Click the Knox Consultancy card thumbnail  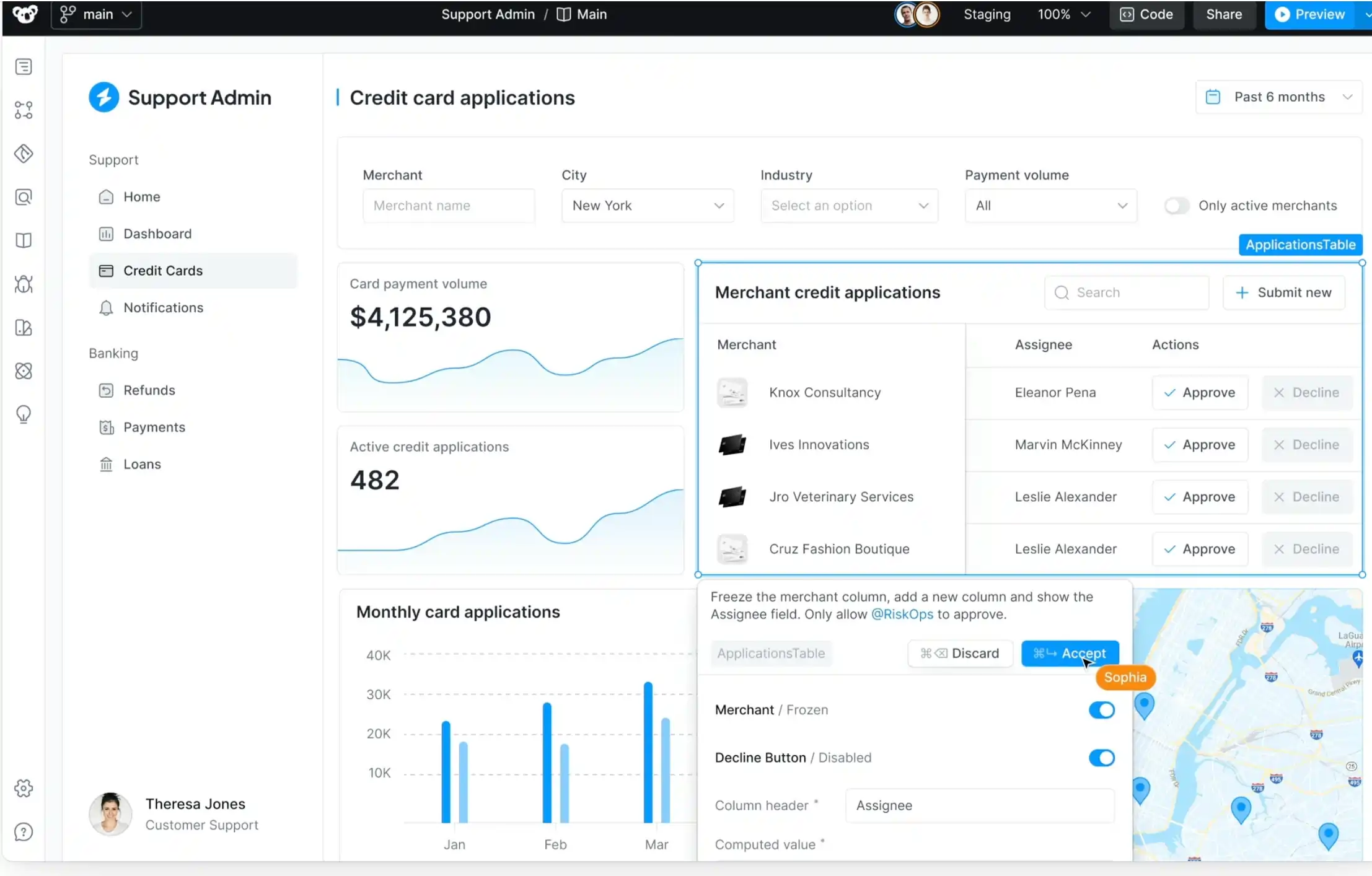coord(732,392)
